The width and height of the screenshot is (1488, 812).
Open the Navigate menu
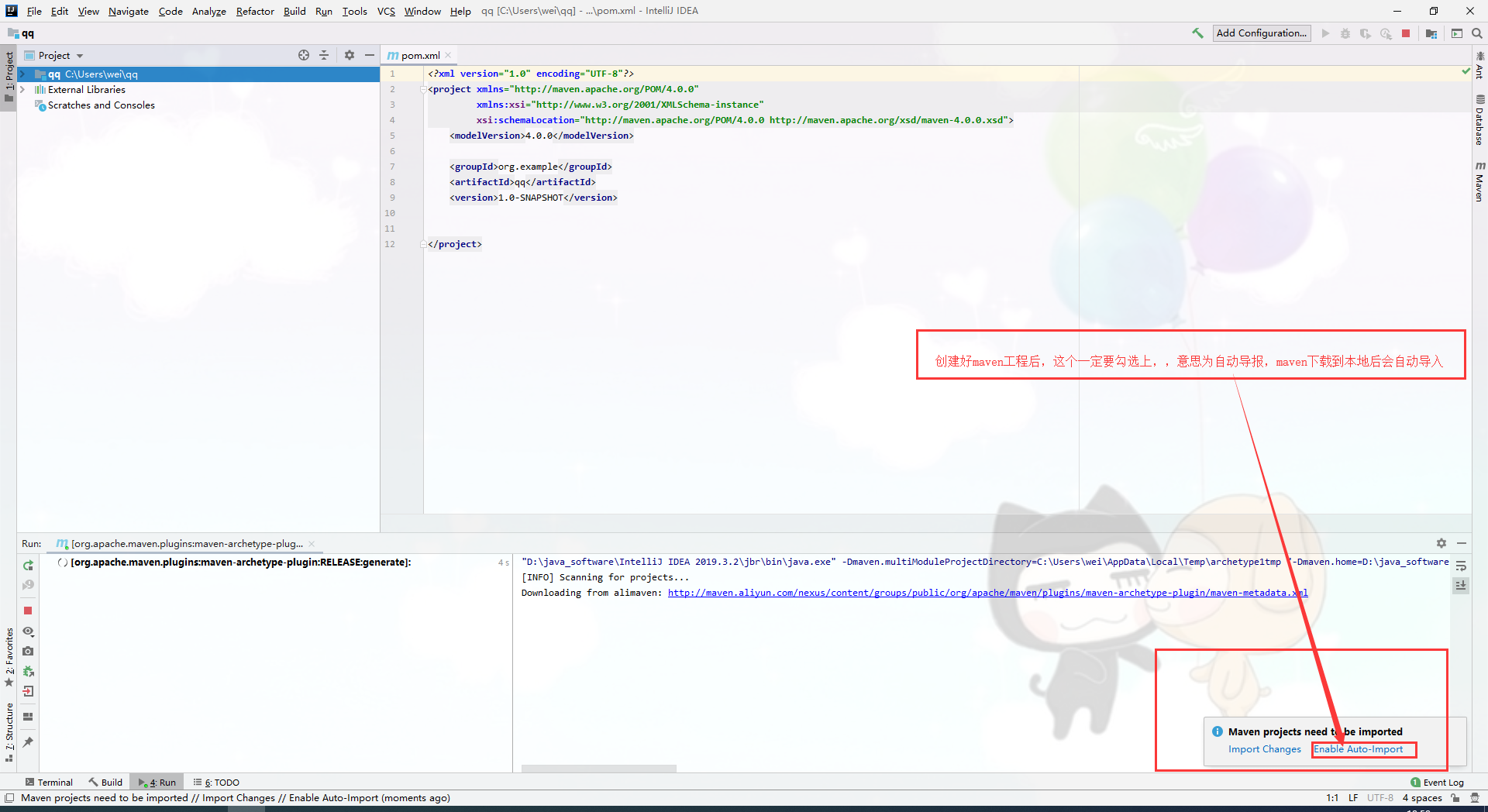(x=129, y=11)
